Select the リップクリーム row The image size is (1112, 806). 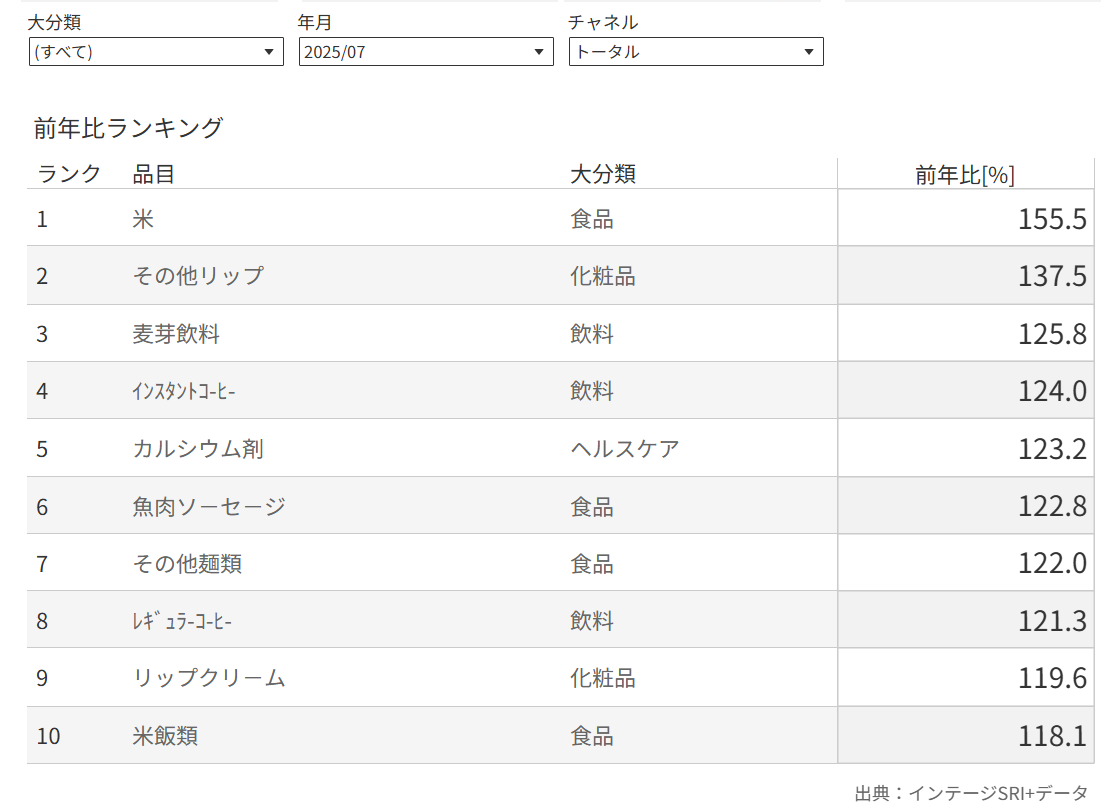(x=209, y=679)
